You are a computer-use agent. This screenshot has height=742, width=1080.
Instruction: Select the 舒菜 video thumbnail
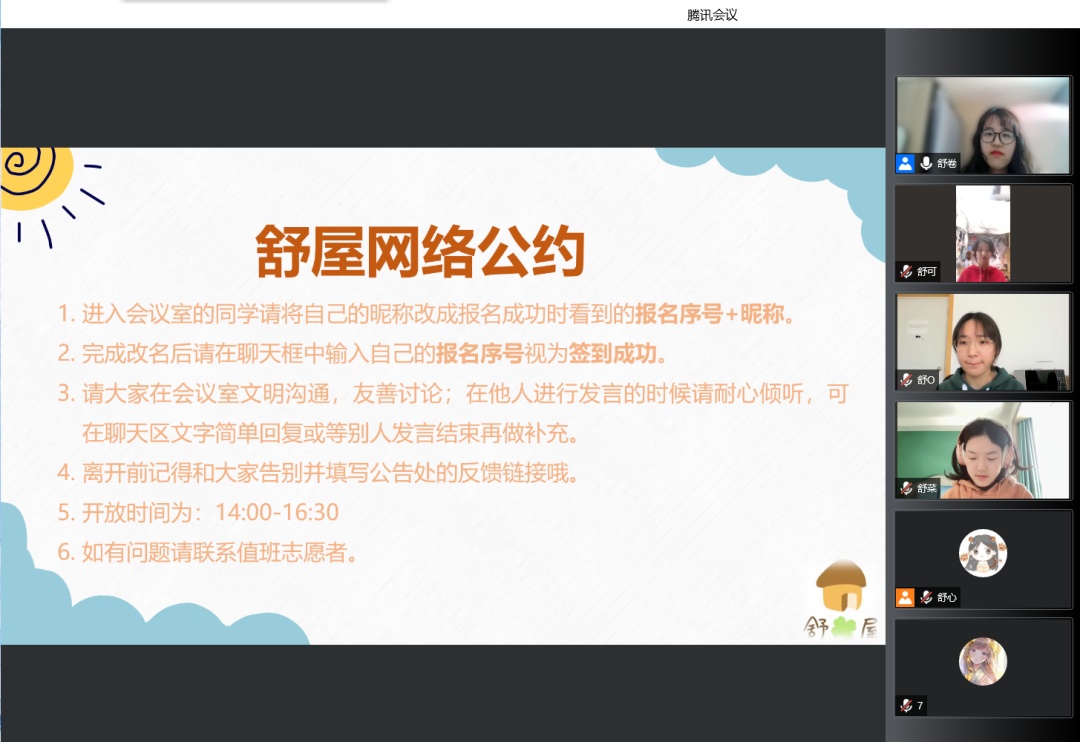pos(983,450)
